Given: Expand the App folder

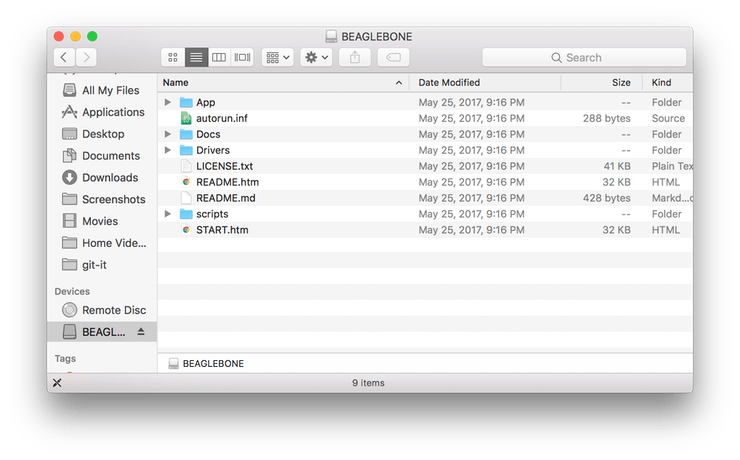Looking at the screenshot, I should point(168,102).
